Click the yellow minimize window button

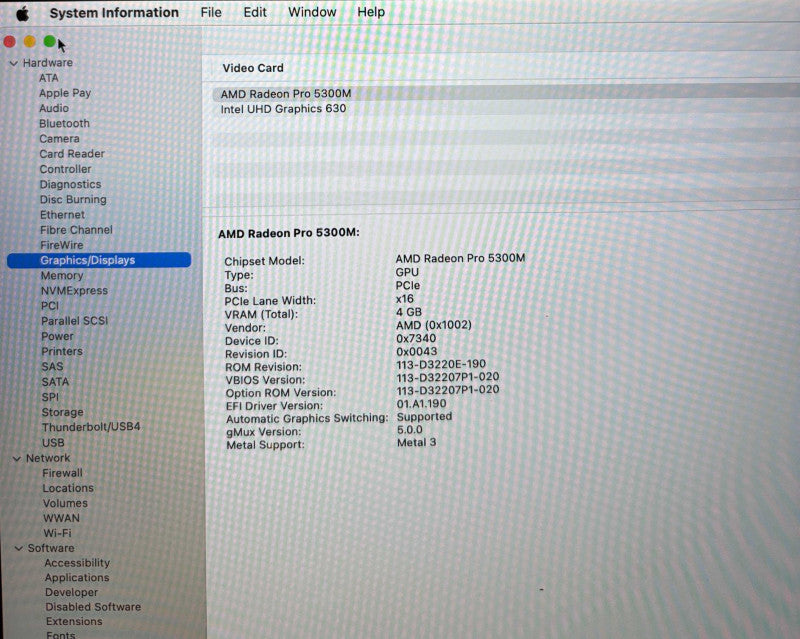[30, 41]
